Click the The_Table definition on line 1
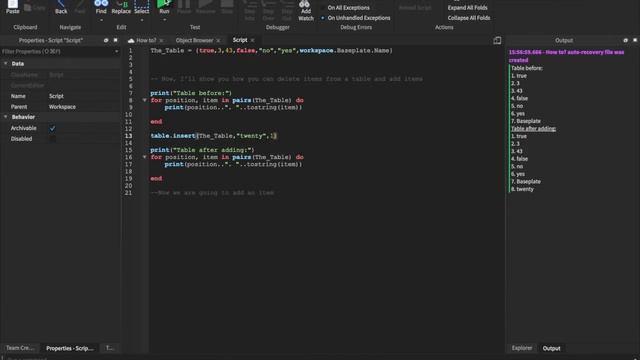This screenshot has height=360, width=640. tap(271, 51)
